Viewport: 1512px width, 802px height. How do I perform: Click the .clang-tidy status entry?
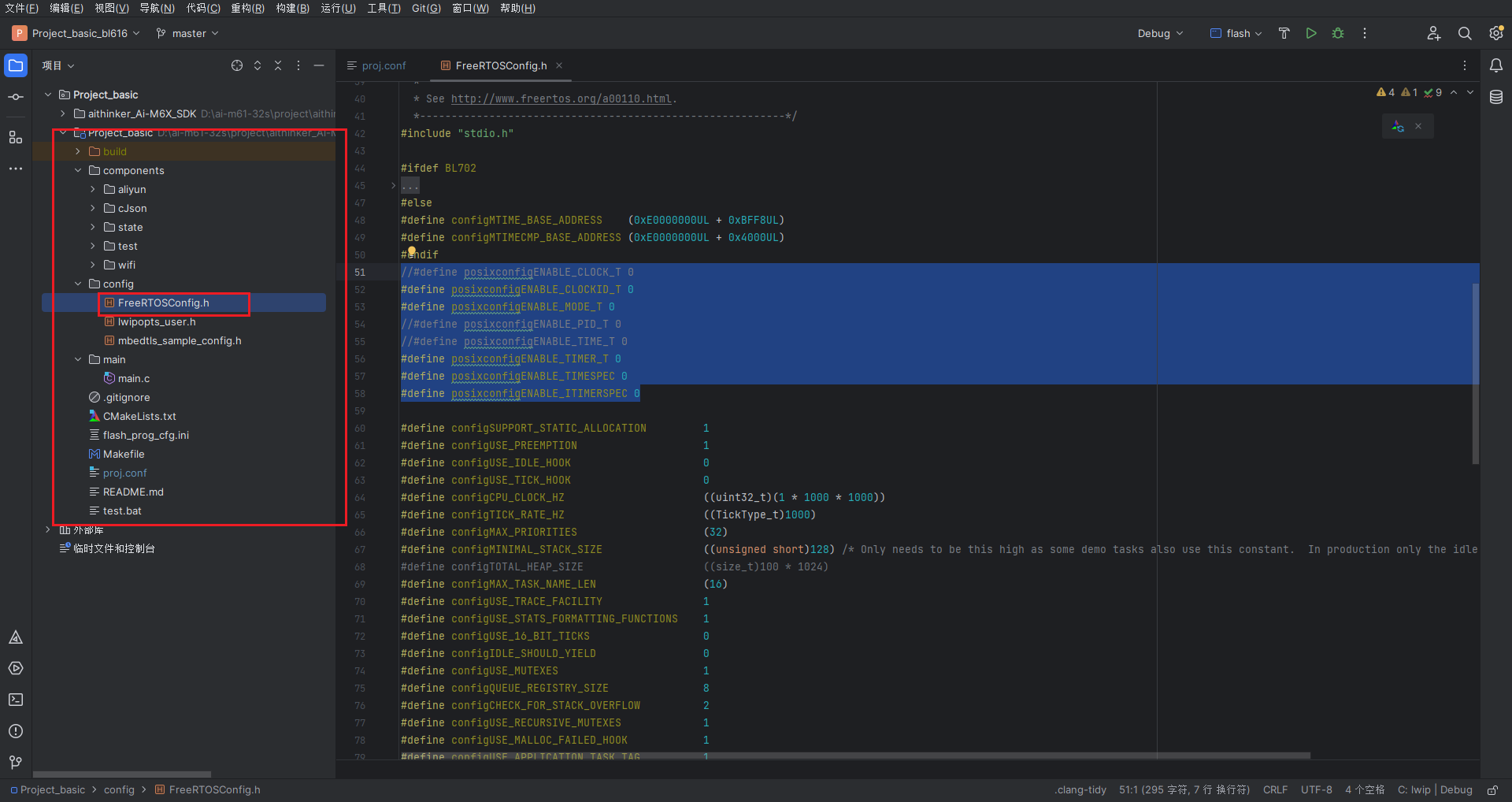pyautogui.click(x=1080, y=789)
